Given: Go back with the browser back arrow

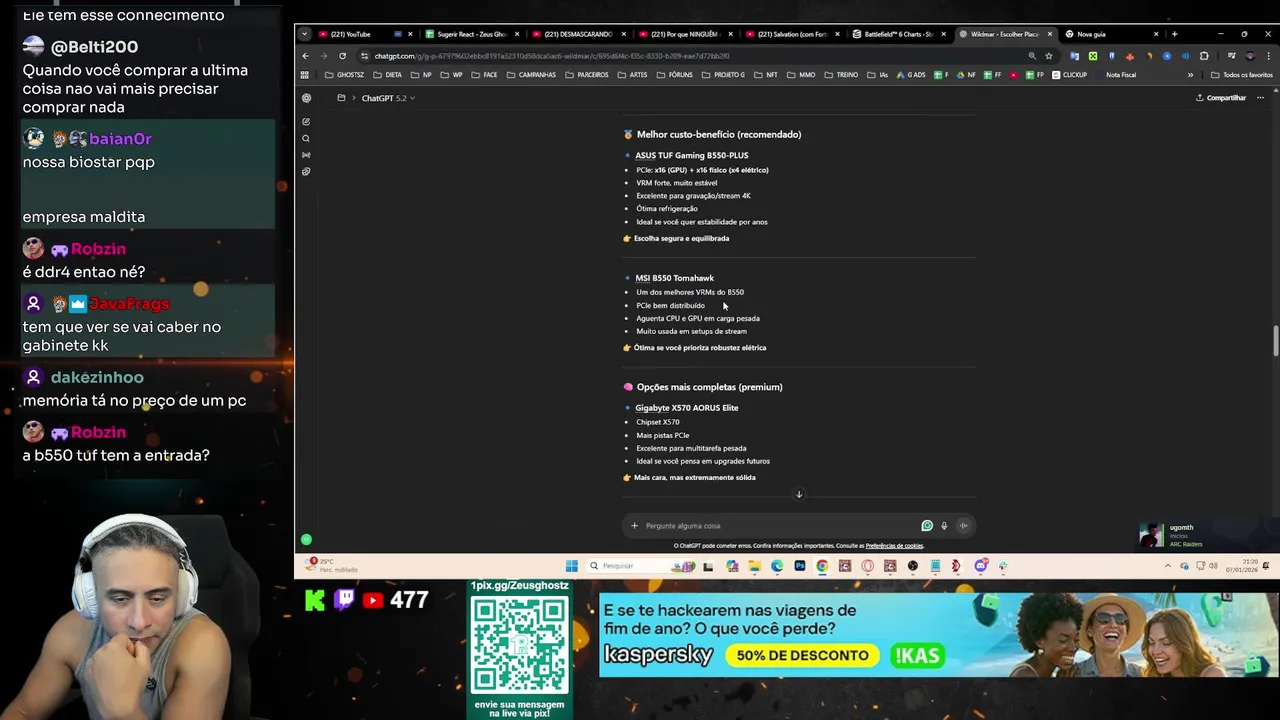Looking at the screenshot, I should pyautogui.click(x=306, y=56).
